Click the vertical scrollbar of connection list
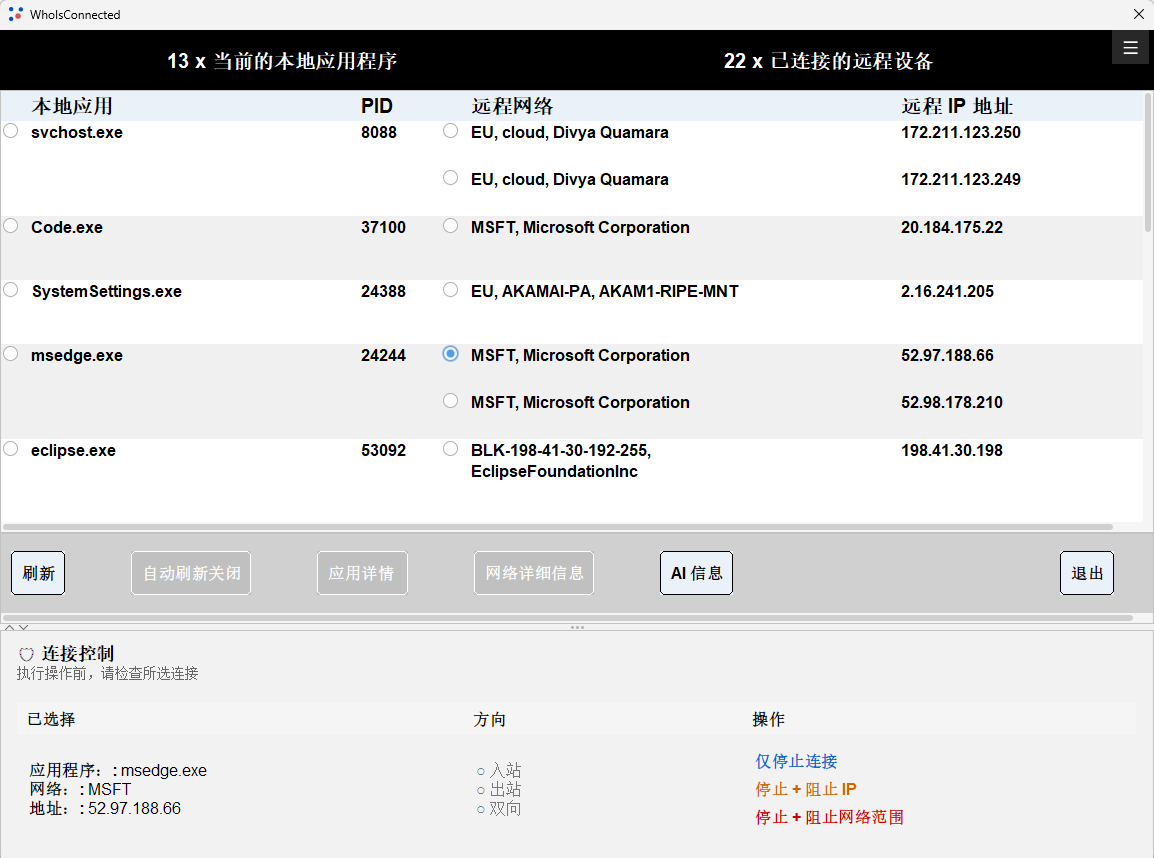1154x858 pixels. click(1148, 162)
